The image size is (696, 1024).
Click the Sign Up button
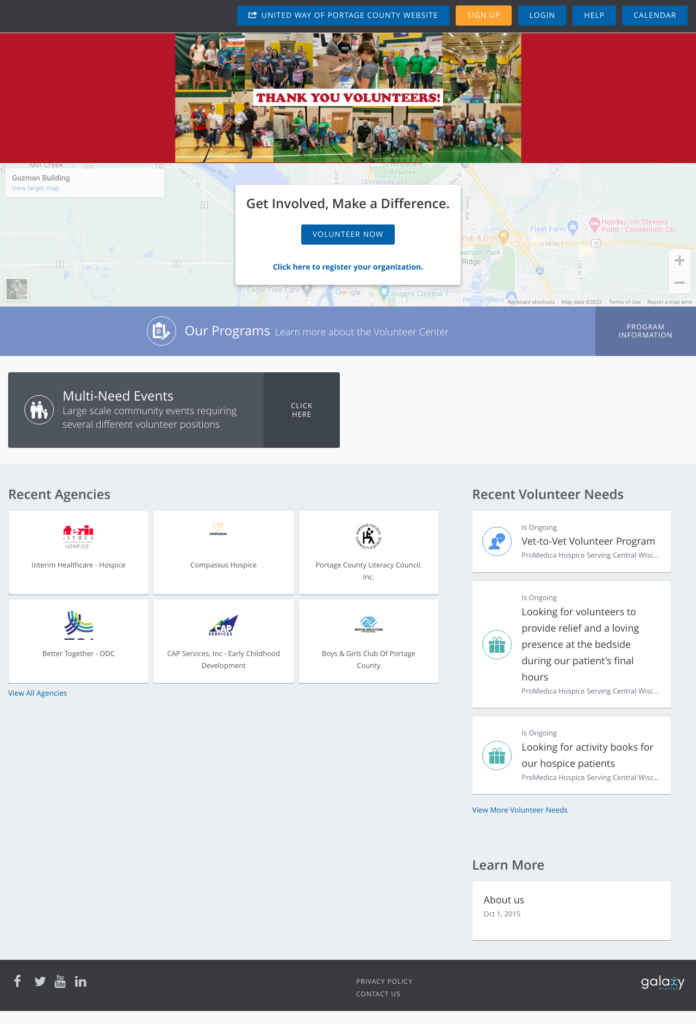pos(483,15)
